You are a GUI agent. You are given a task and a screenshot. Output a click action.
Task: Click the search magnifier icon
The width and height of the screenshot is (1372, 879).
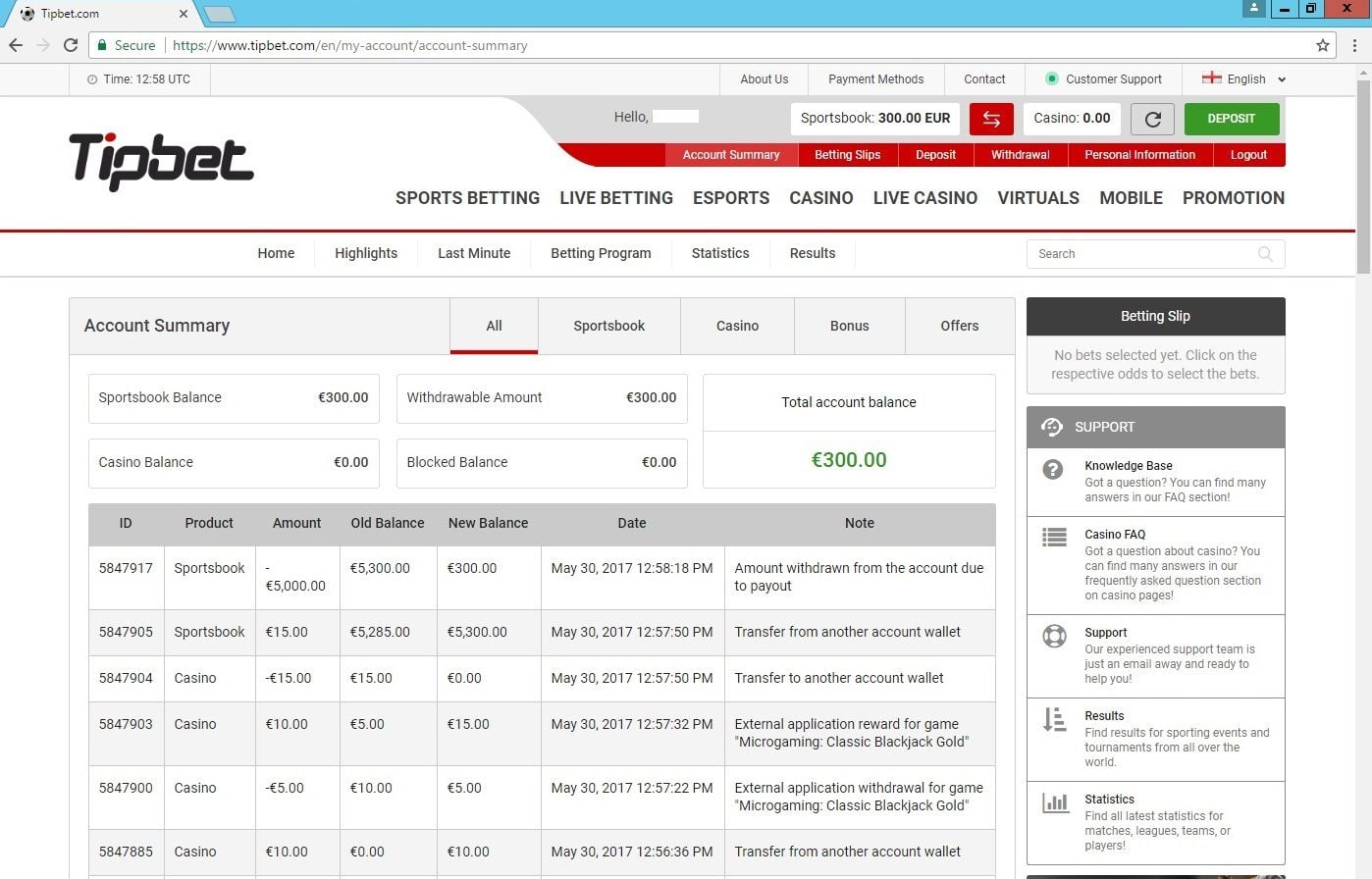pos(1265,254)
